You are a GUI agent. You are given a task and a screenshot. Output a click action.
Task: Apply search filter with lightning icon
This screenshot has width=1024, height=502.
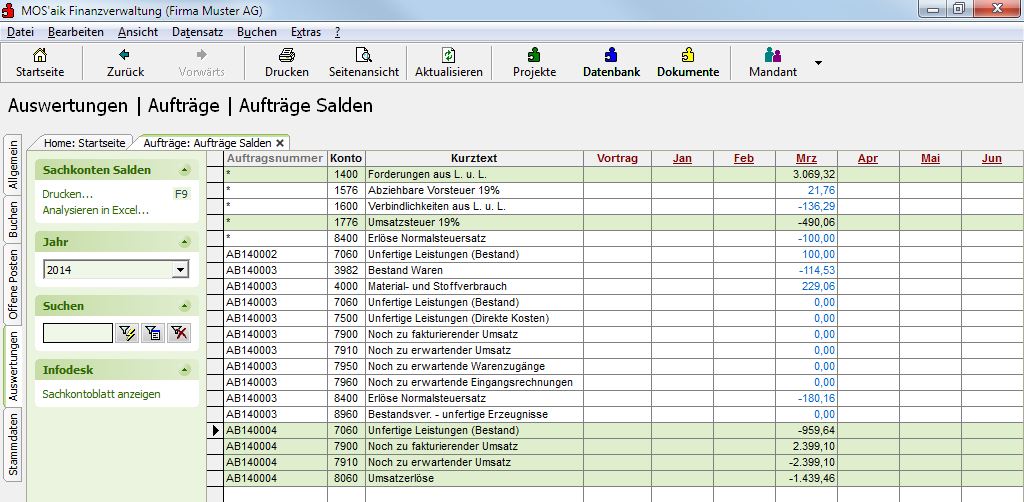127,333
